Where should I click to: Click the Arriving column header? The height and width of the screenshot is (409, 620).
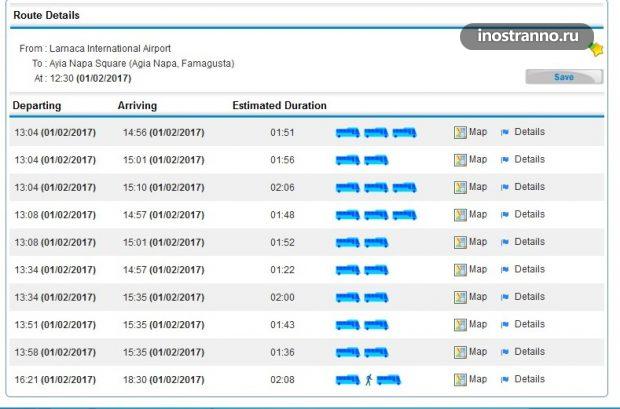pyautogui.click(x=137, y=105)
